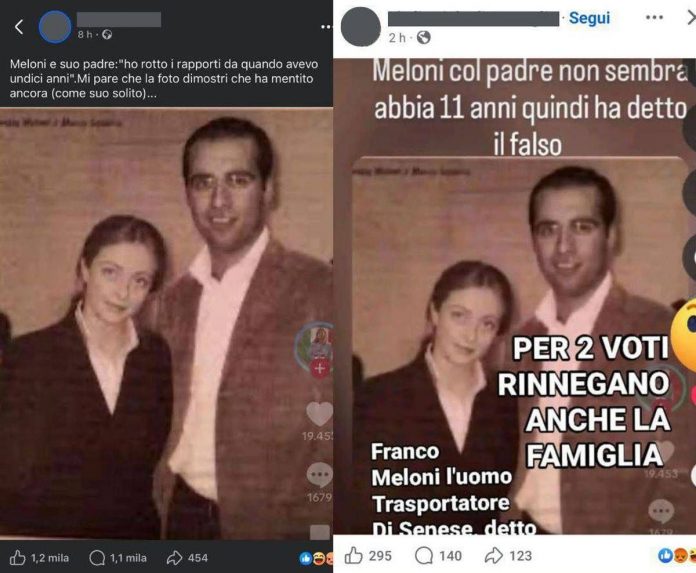The width and height of the screenshot is (696, 573).
Task: Follow the author via Segui link
Action: tap(589, 18)
